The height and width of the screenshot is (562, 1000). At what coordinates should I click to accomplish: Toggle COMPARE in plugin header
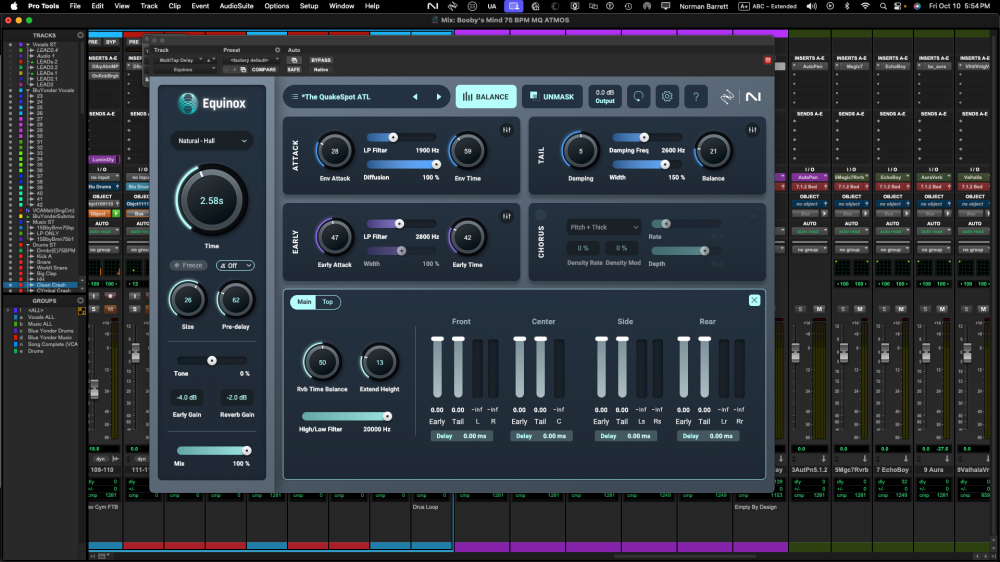pyautogui.click(x=263, y=70)
